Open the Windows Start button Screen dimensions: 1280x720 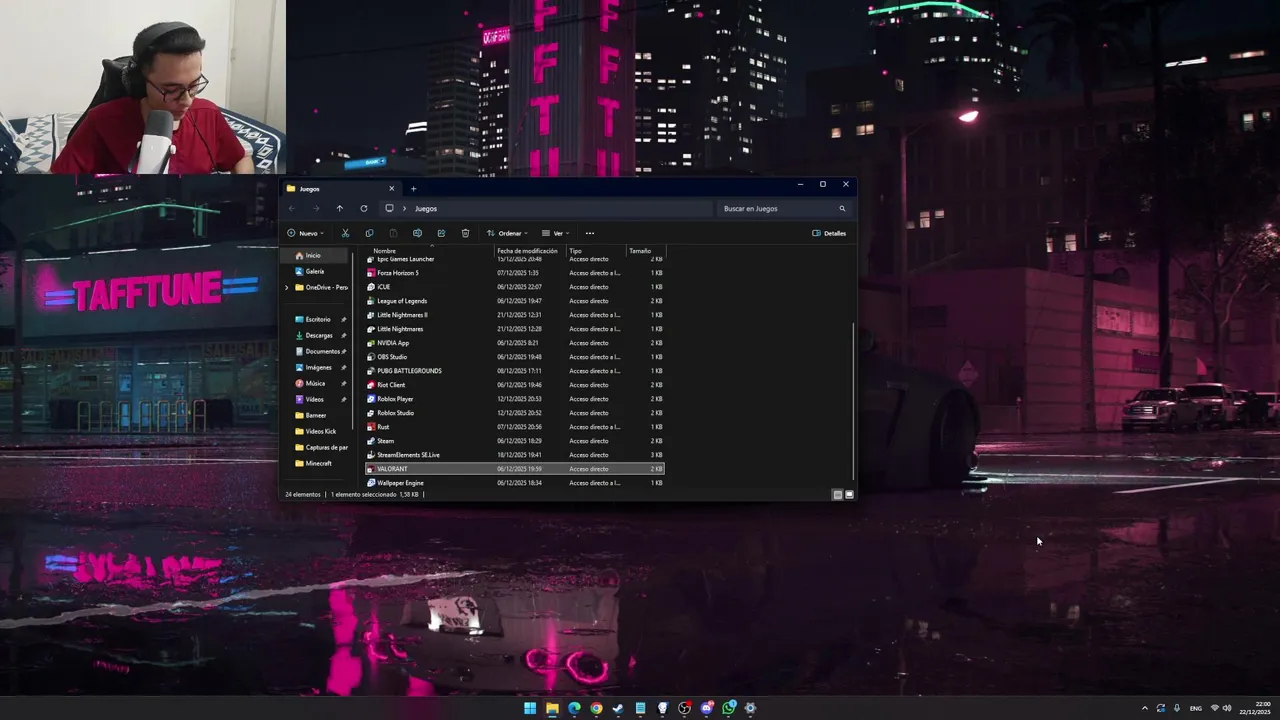click(530, 708)
